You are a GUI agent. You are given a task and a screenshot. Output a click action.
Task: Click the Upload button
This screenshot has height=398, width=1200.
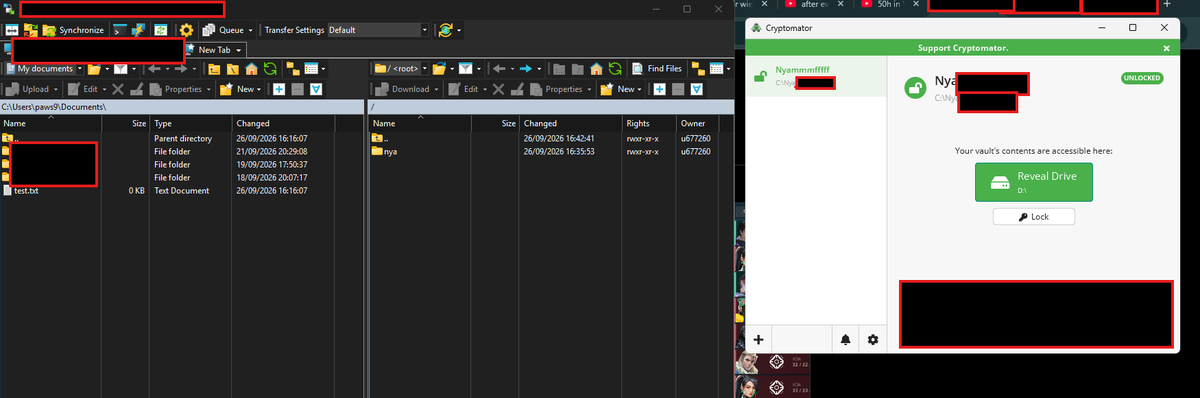click(x=27, y=89)
